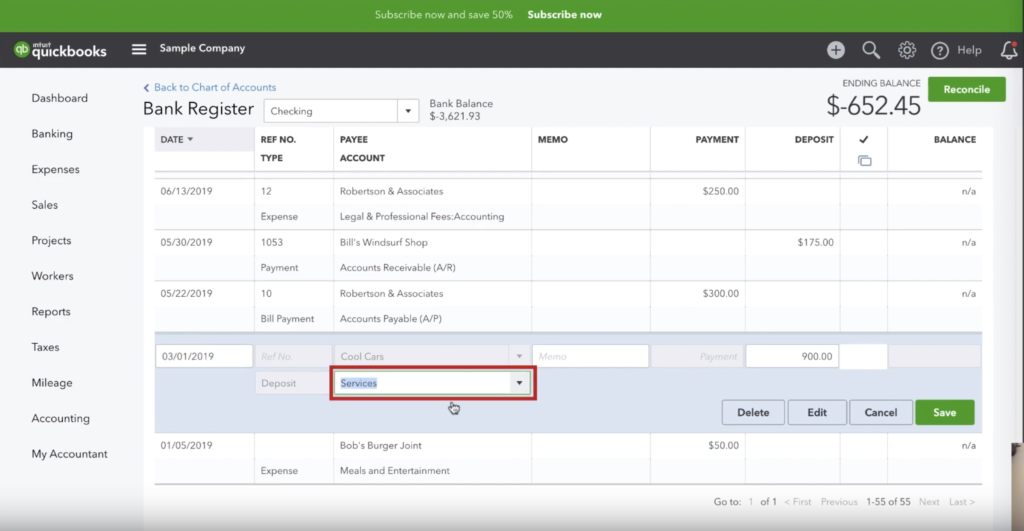The width and height of the screenshot is (1024, 531).
Task: Select the 05/22/2019 Robertson & Associates row
Action: tap(568, 306)
